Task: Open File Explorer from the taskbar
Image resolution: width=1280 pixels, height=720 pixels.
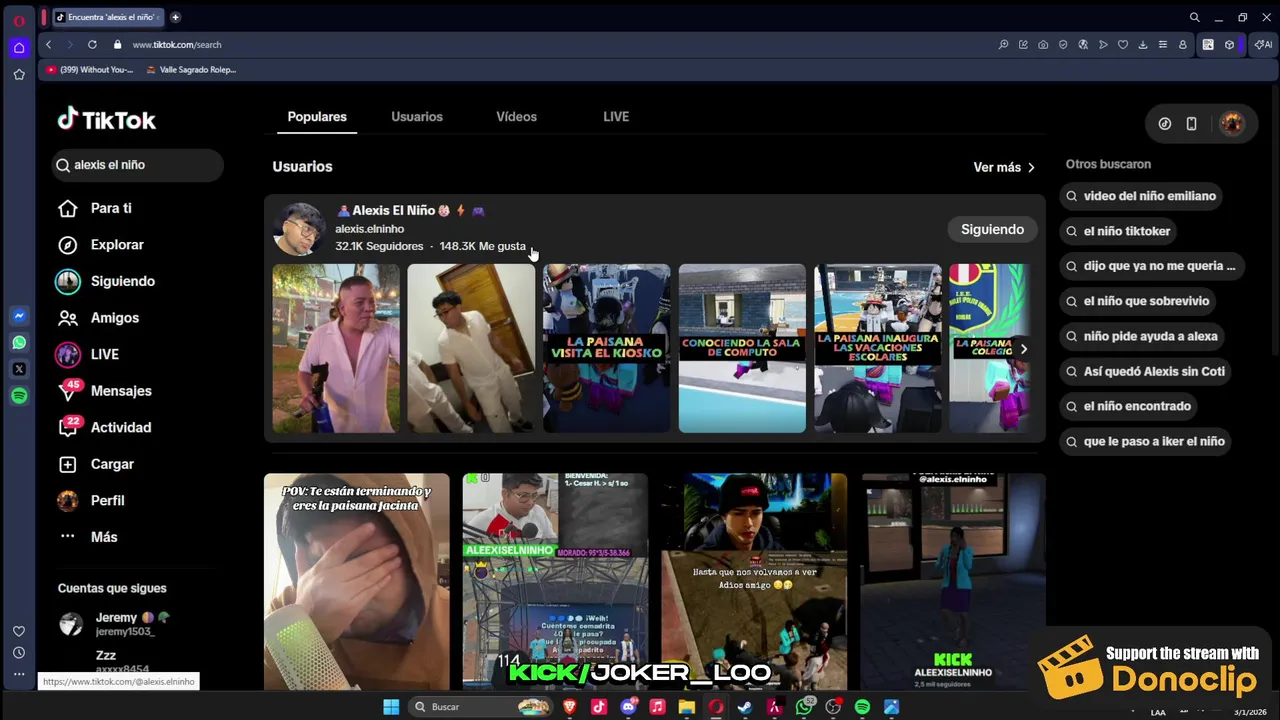Action: coord(686,707)
